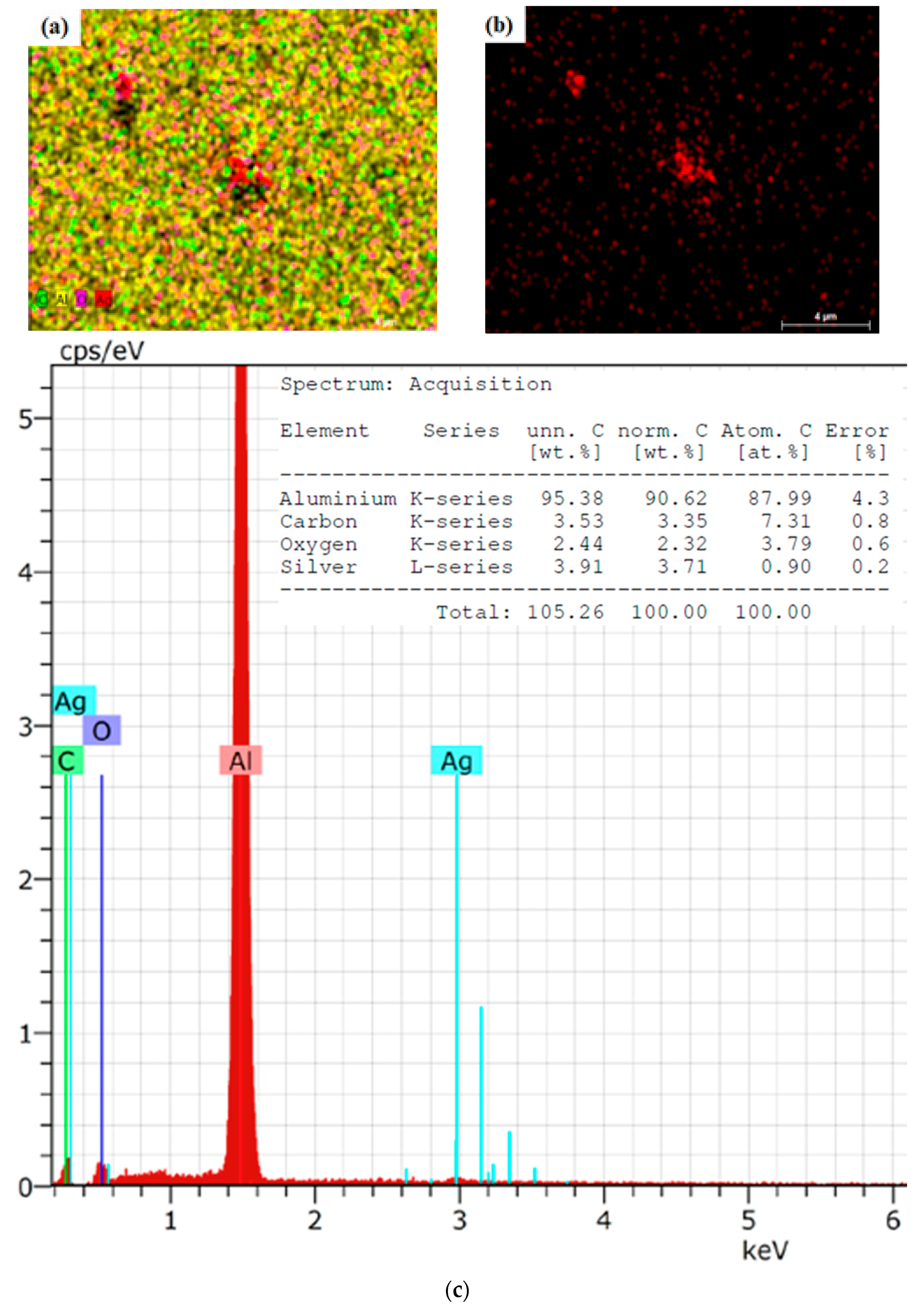
Task: Click the 4 tick label on keV axis
Action: pyautogui.click(x=604, y=1221)
